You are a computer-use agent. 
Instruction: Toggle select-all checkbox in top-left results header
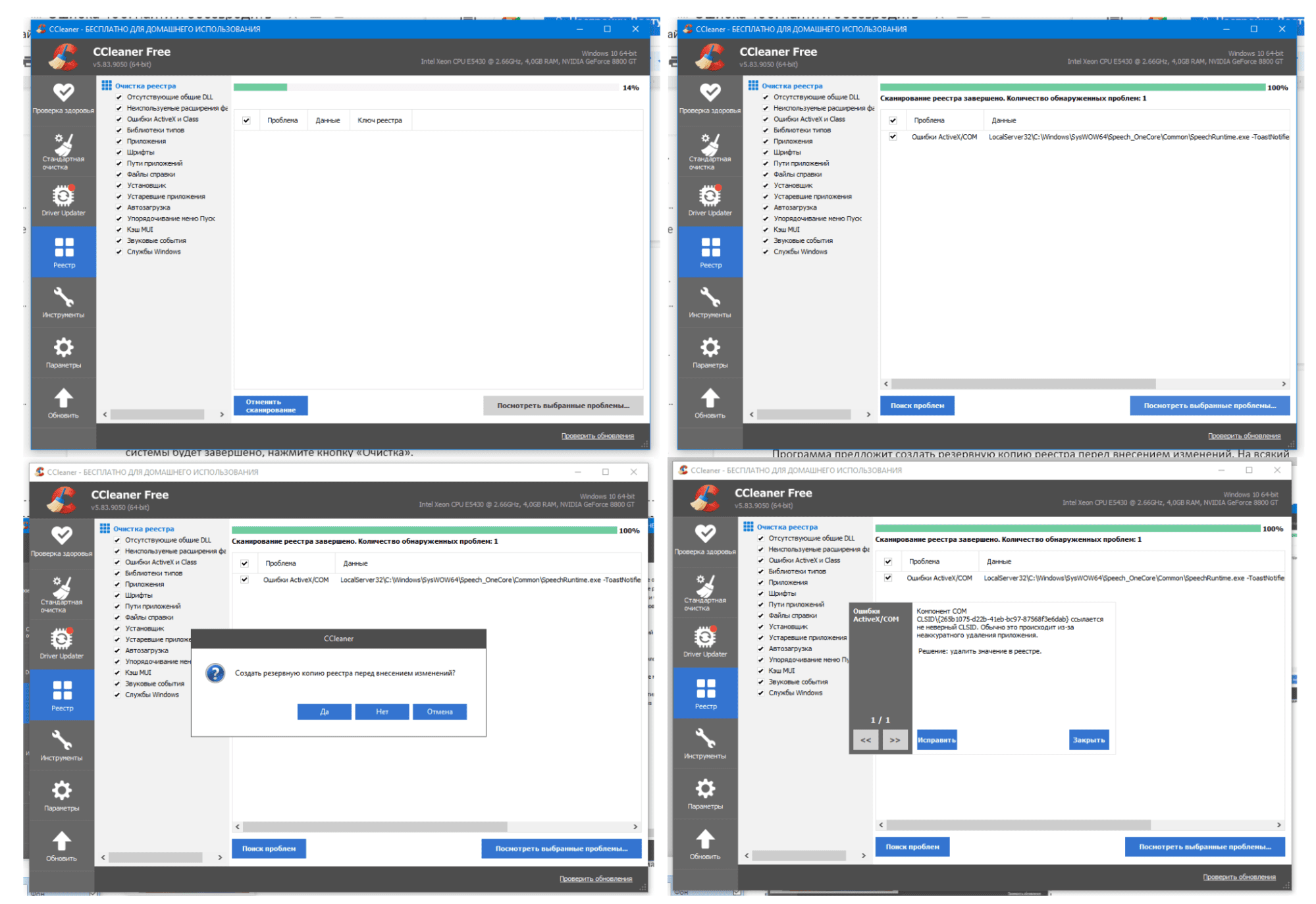tap(246, 120)
